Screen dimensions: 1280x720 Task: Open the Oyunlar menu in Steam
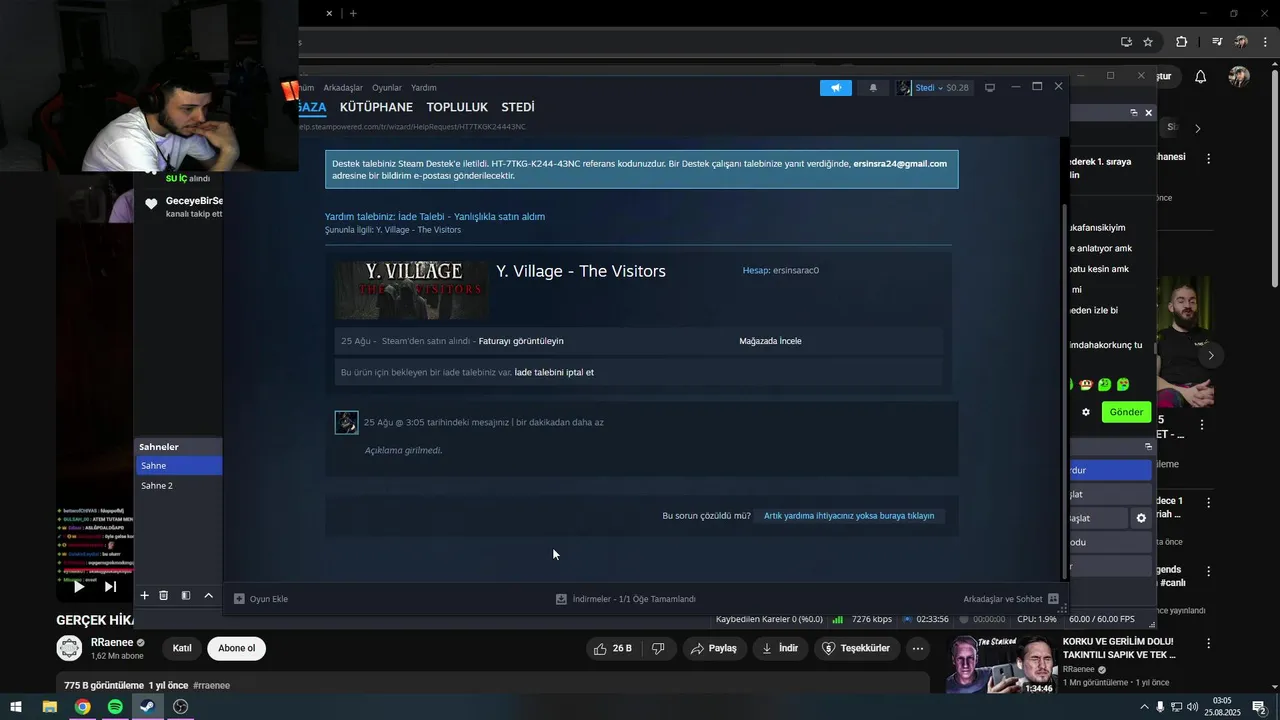click(387, 88)
